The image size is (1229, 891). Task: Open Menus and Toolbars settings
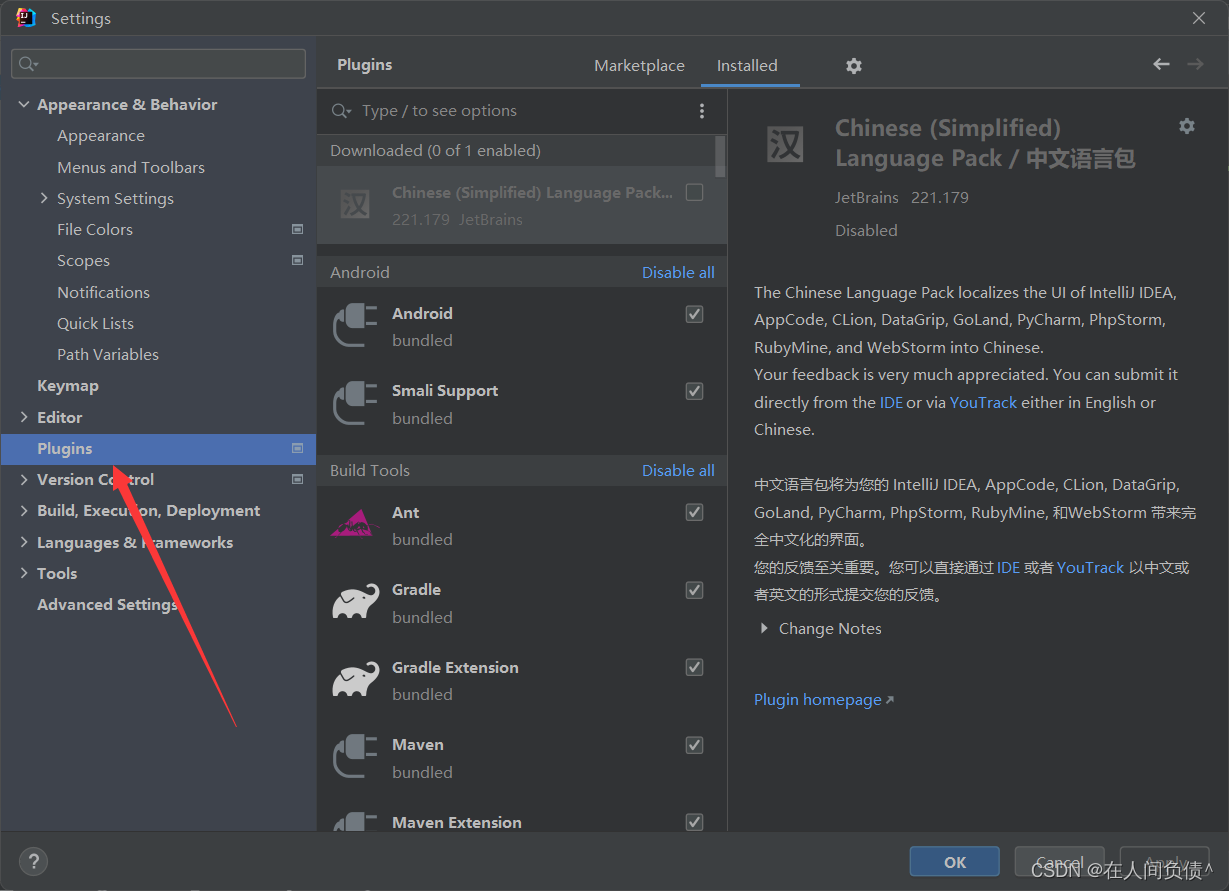click(131, 167)
